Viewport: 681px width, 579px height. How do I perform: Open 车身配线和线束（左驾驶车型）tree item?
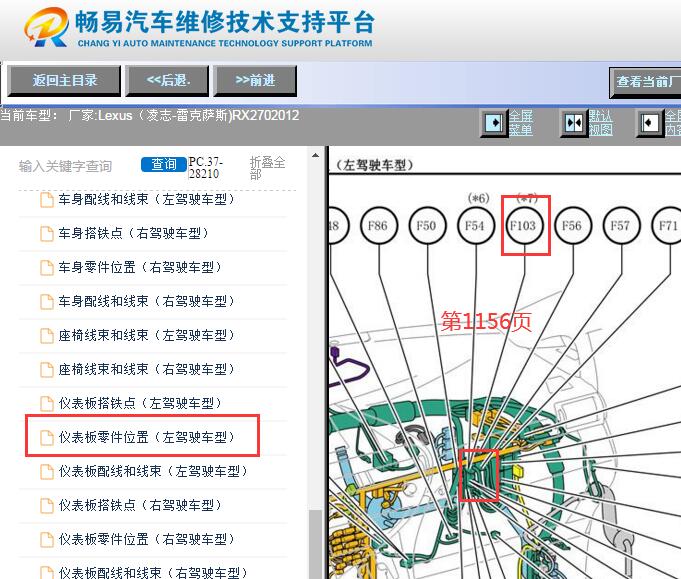146,199
